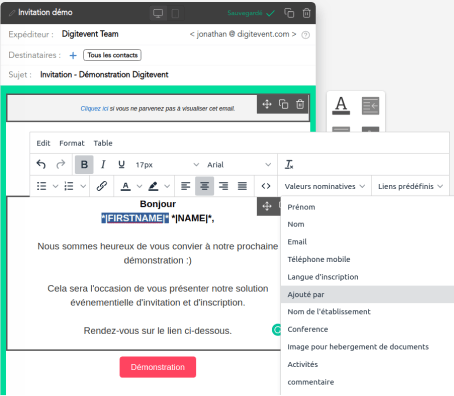Open the Format menu
This screenshot has width=454, height=396.
72,143
